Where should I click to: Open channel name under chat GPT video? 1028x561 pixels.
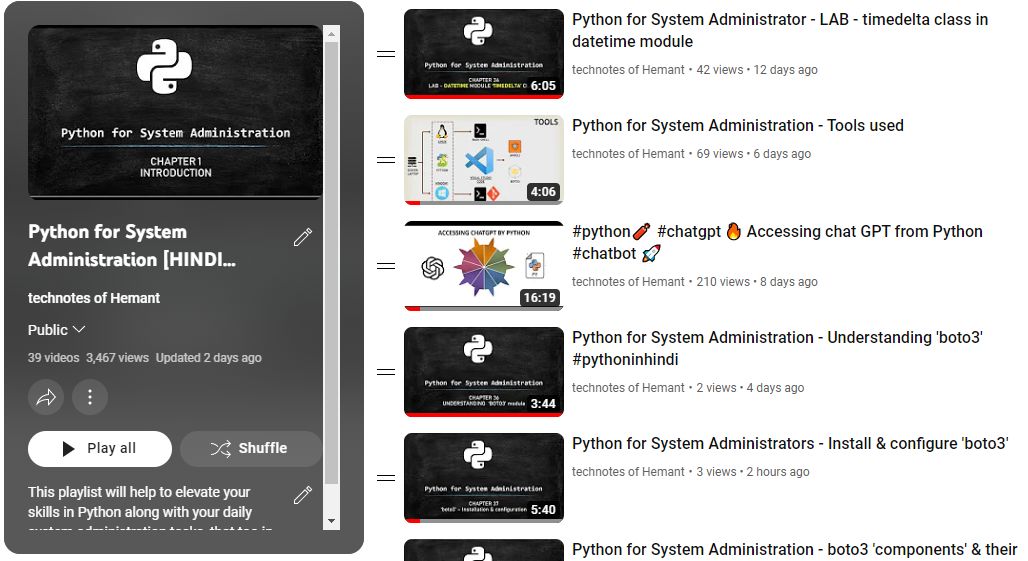tap(628, 282)
